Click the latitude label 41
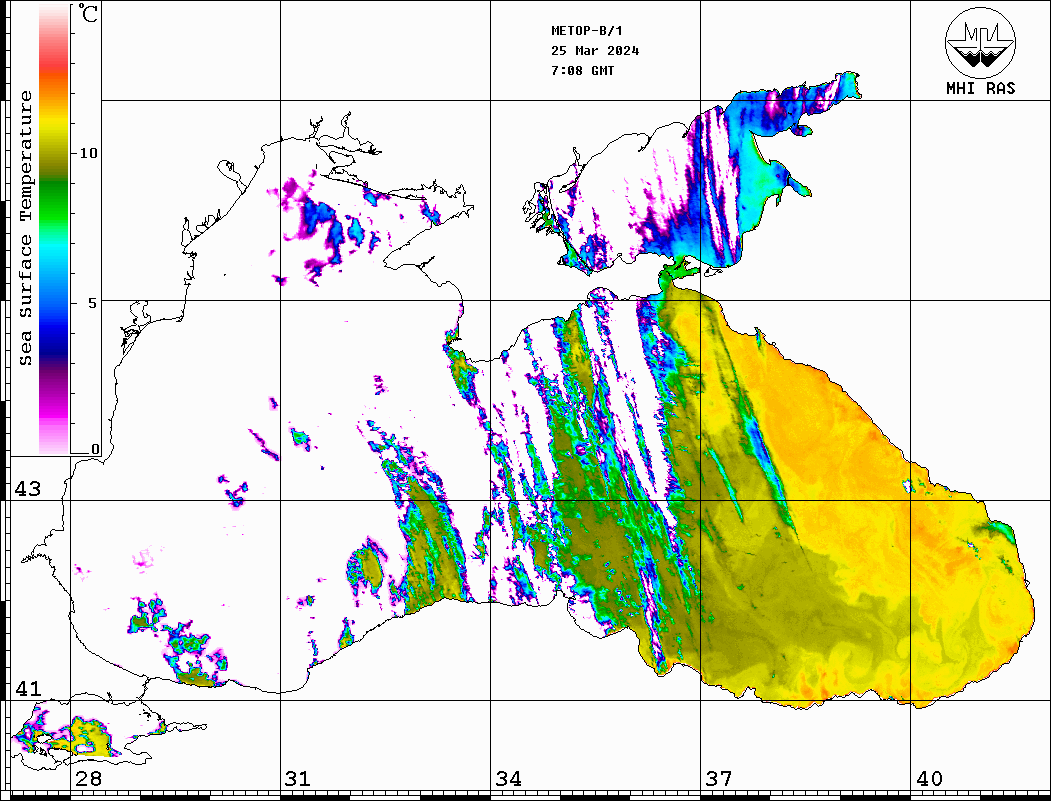 click(x=28, y=688)
